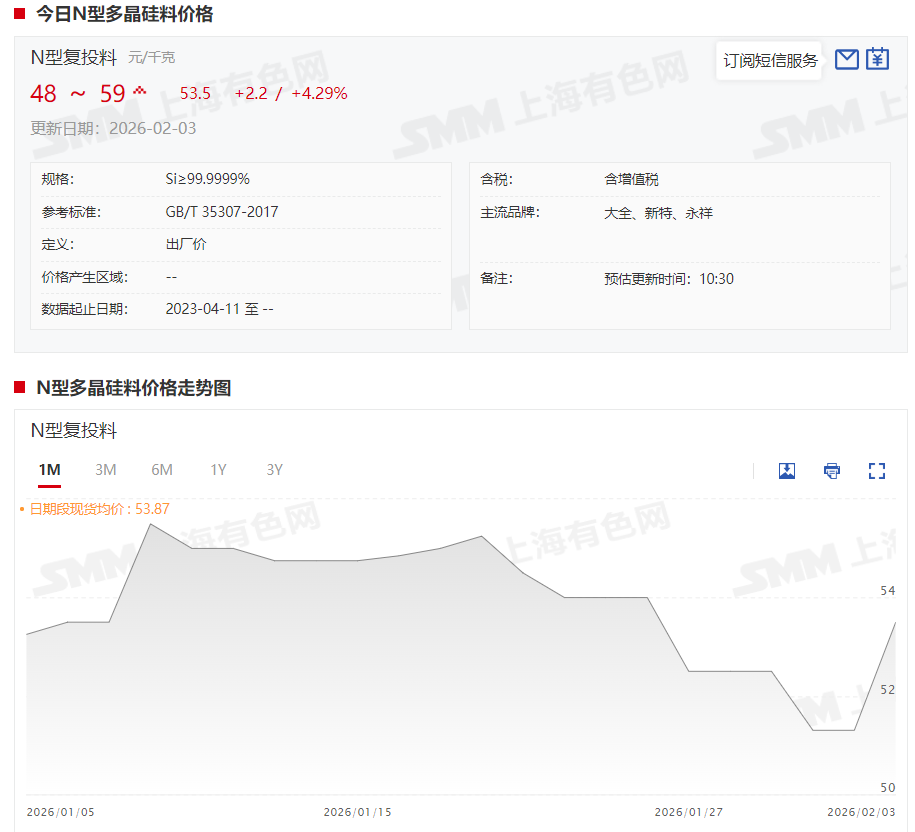The width and height of the screenshot is (915, 832).
Task: Click the envelope email subscription icon
Action: pyautogui.click(x=847, y=59)
